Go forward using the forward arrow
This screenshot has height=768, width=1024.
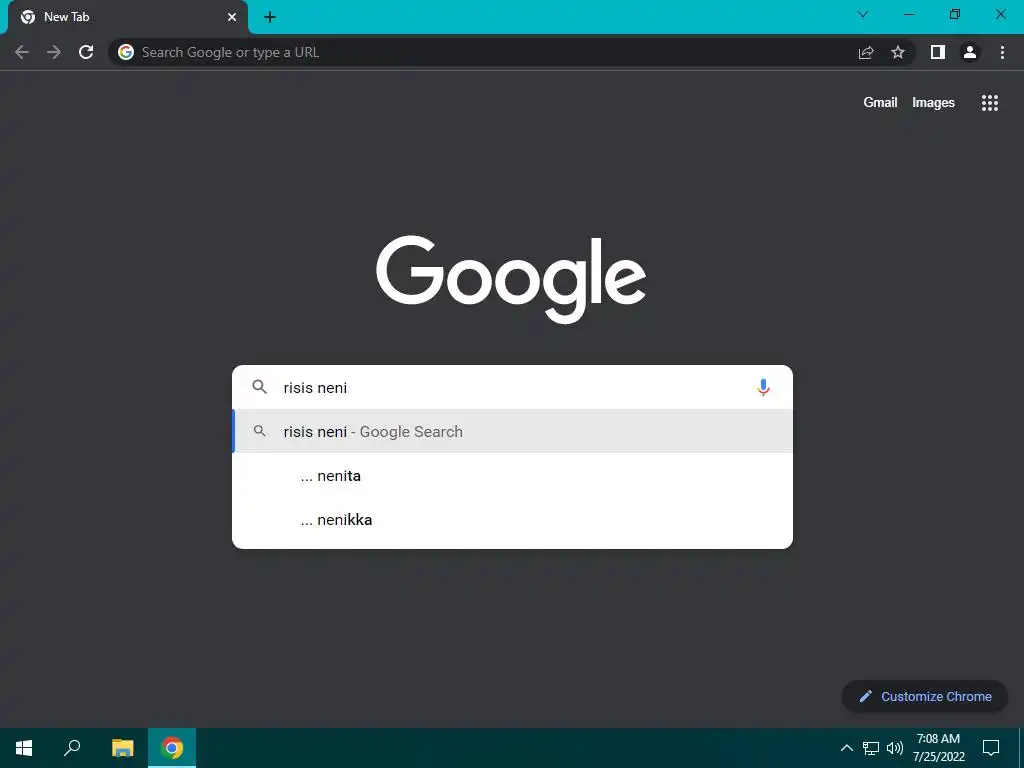54,52
